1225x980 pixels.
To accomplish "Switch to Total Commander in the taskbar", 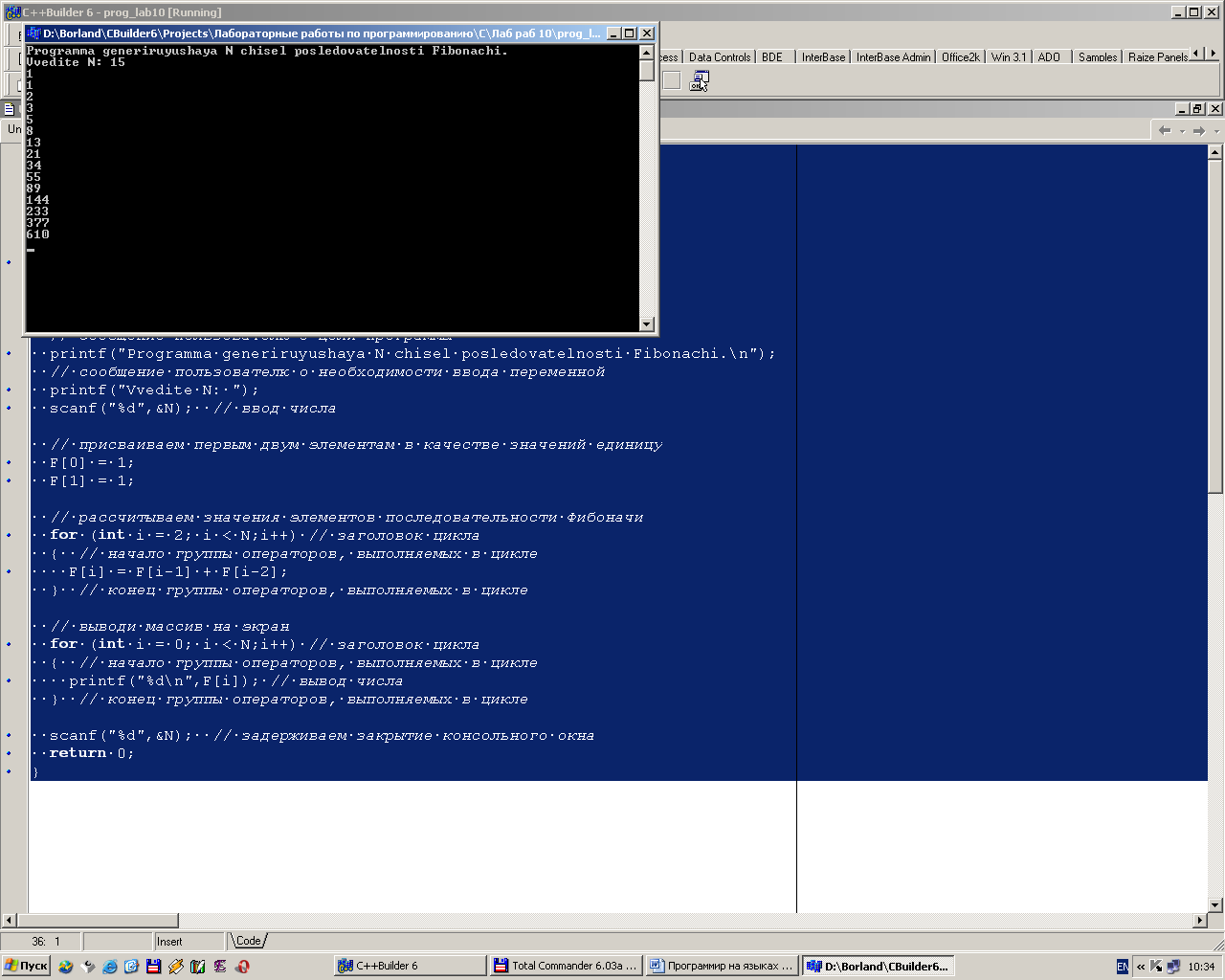I will pyautogui.click(x=566, y=967).
